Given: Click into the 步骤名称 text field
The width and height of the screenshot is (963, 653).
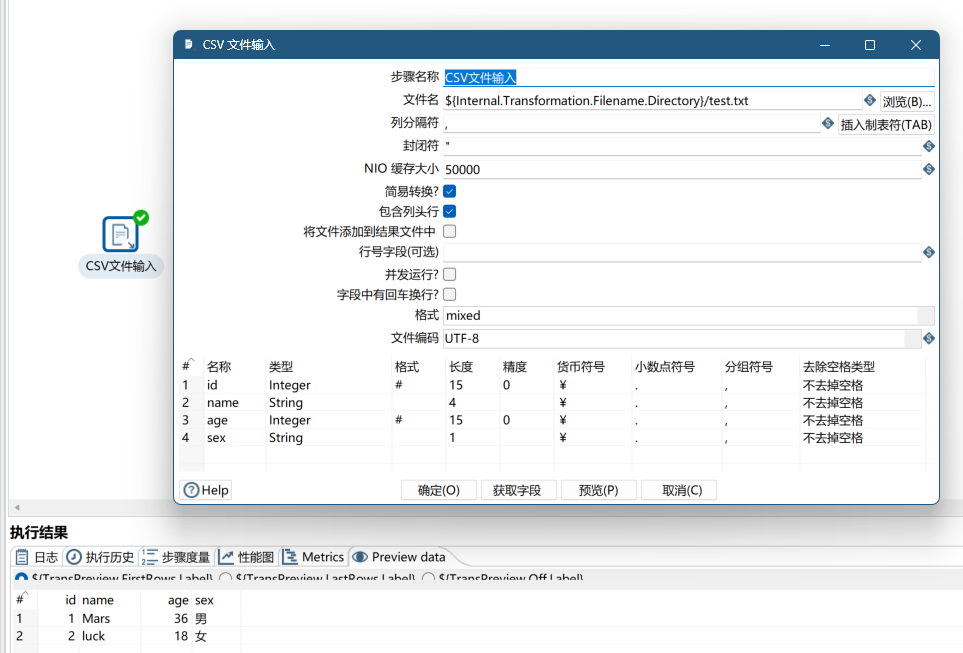Looking at the screenshot, I should (x=688, y=77).
